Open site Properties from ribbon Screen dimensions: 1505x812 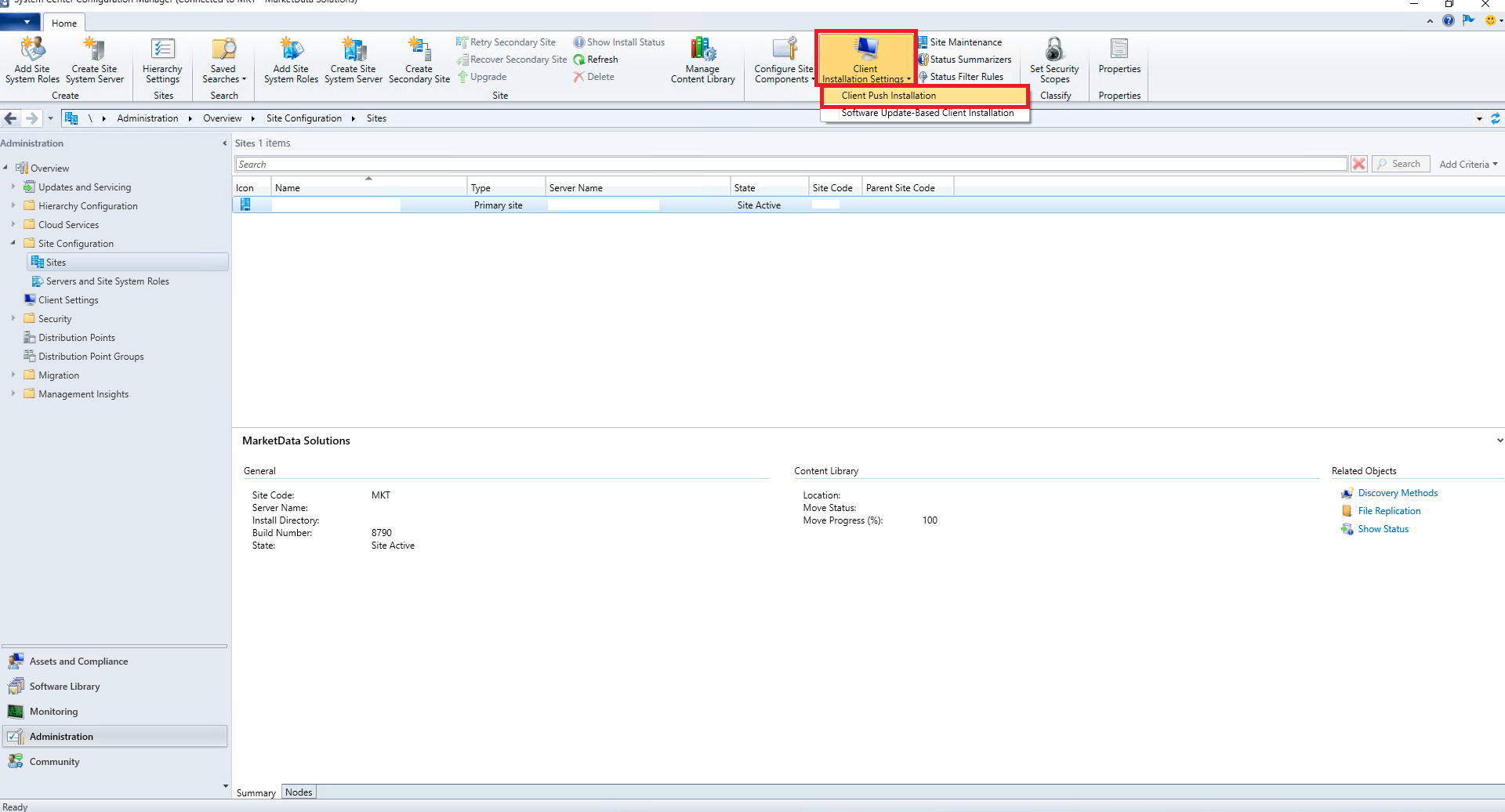(1119, 56)
